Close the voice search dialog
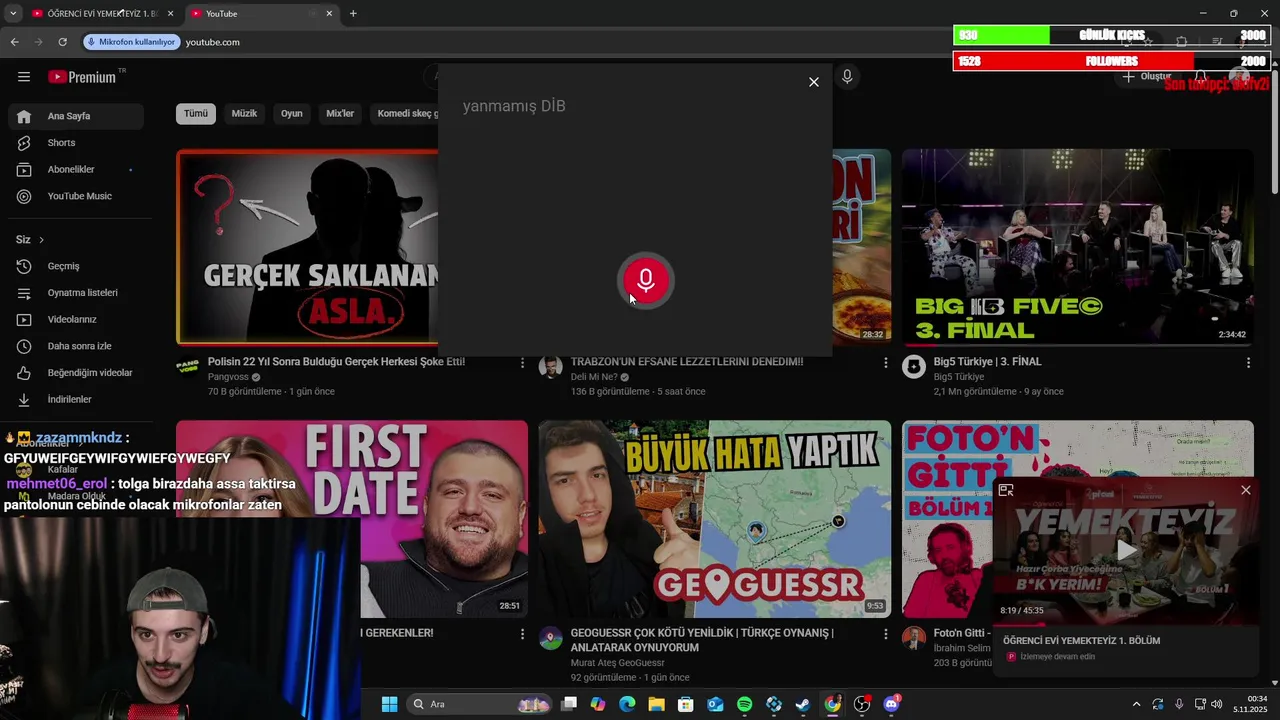The image size is (1280, 720). point(814,82)
